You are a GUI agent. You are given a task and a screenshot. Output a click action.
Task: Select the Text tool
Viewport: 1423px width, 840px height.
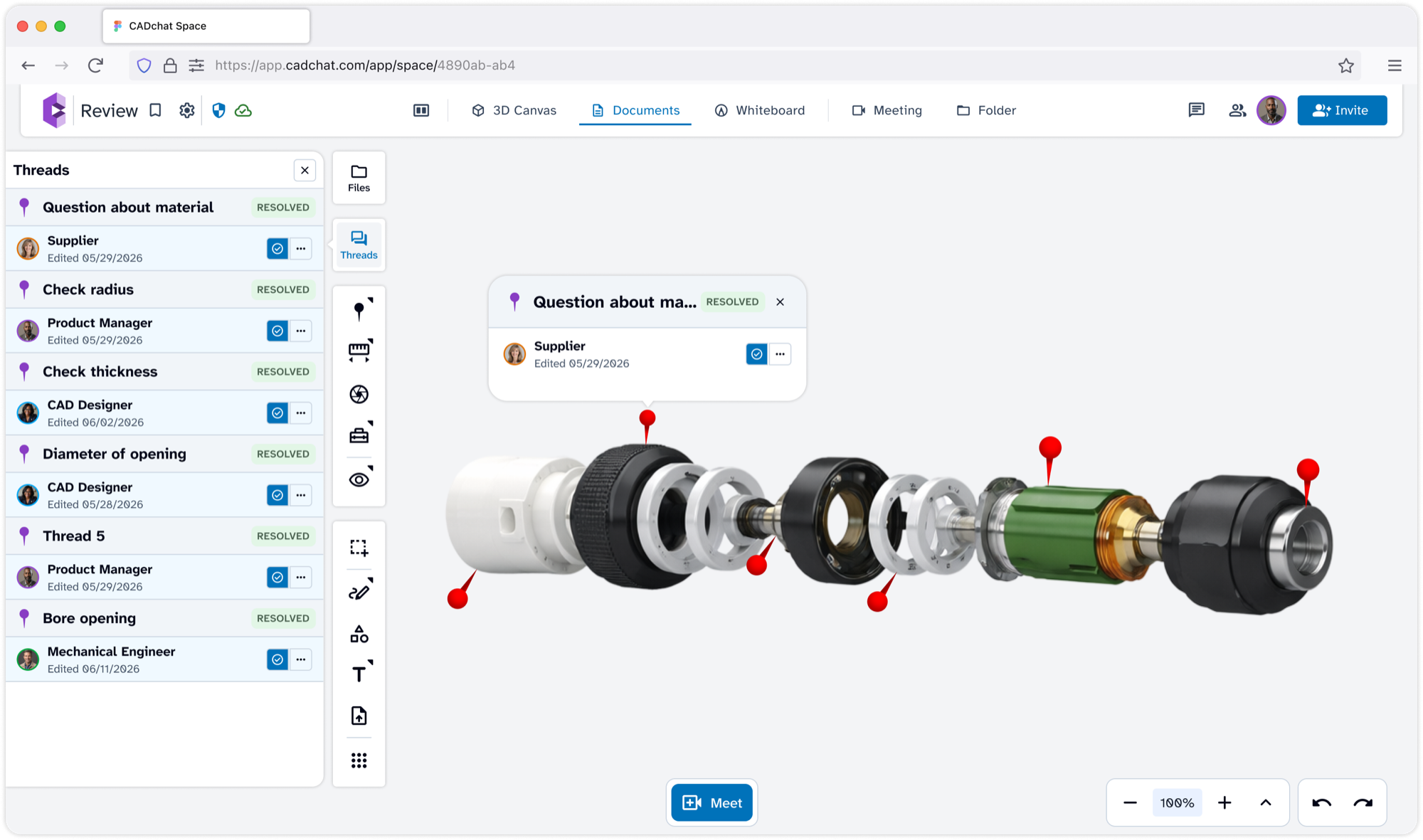tap(359, 674)
